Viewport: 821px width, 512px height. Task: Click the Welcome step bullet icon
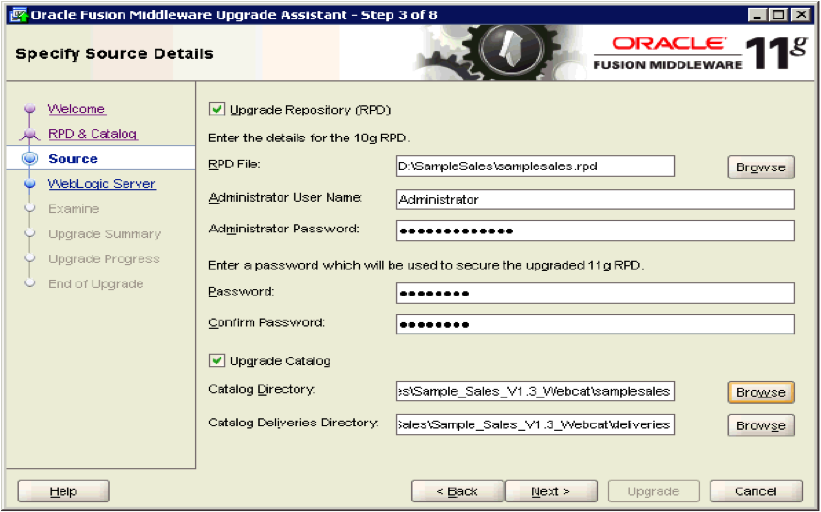[x=30, y=108]
